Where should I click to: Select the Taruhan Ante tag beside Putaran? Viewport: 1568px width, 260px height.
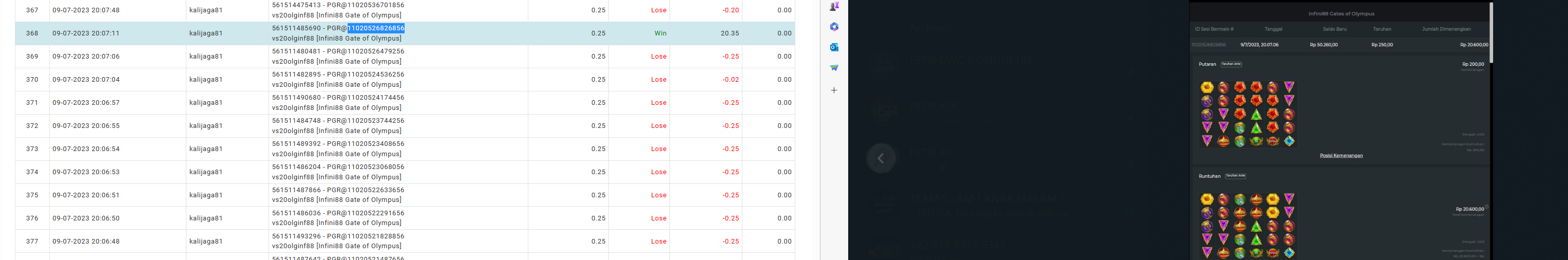click(x=1231, y=64)
